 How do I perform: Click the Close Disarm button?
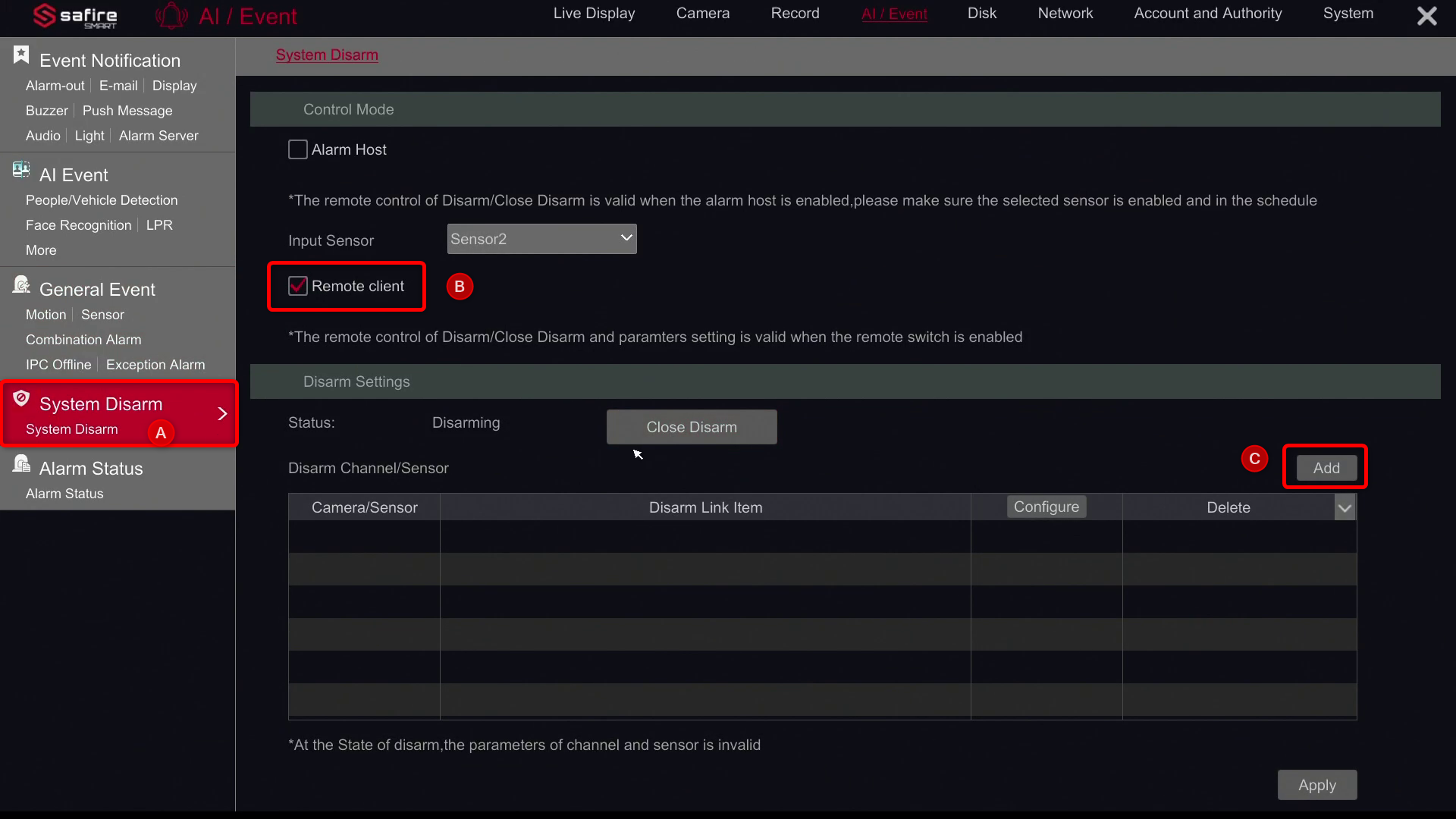pos(691,426)
